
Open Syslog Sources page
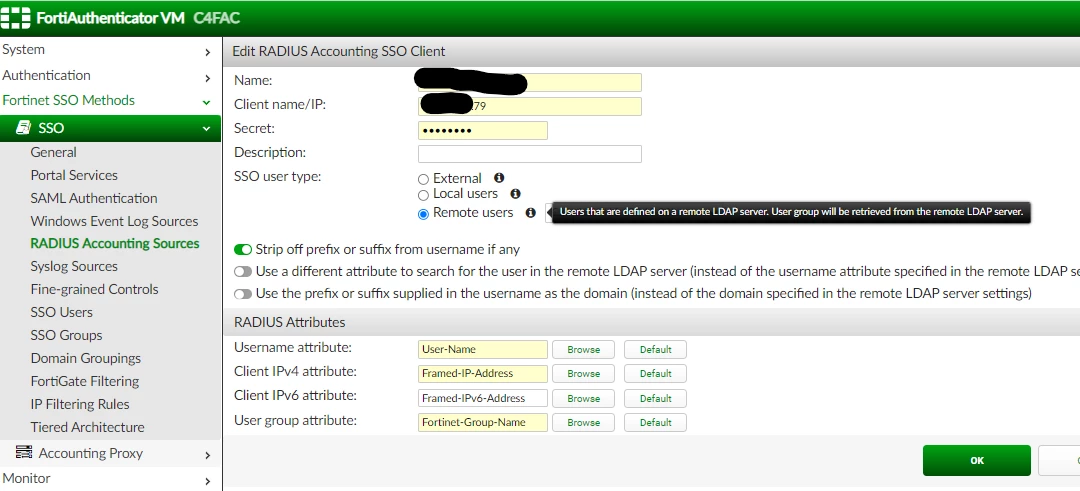click(x=74, y=266)
